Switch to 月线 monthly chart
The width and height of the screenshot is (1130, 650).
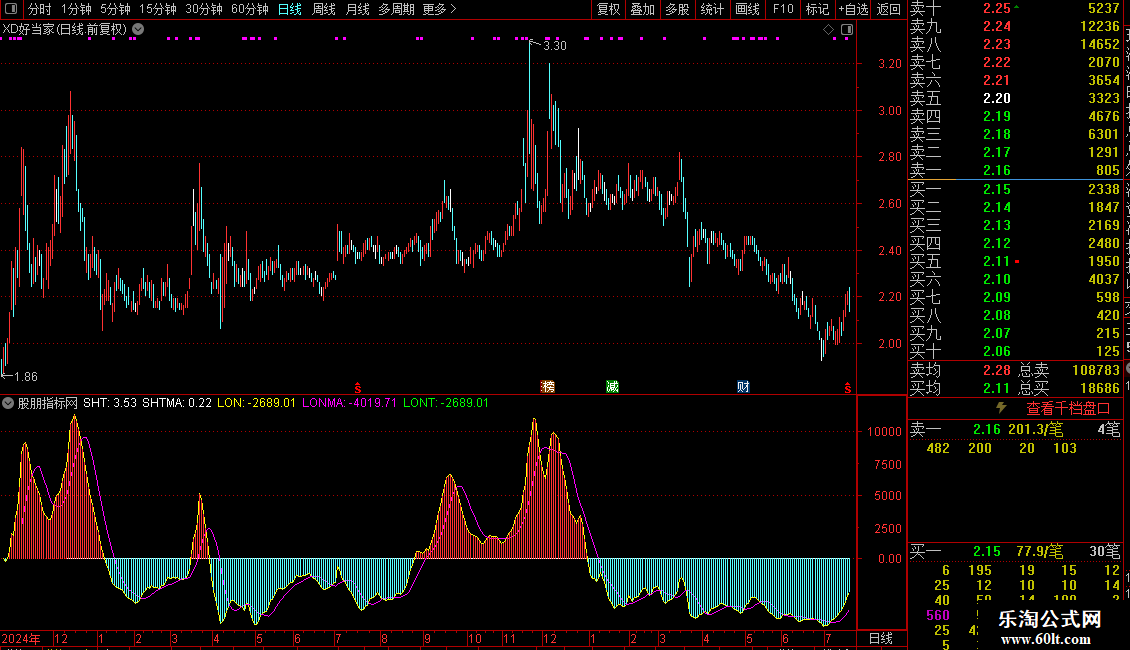pyautogui.click(x=357, y=9)
